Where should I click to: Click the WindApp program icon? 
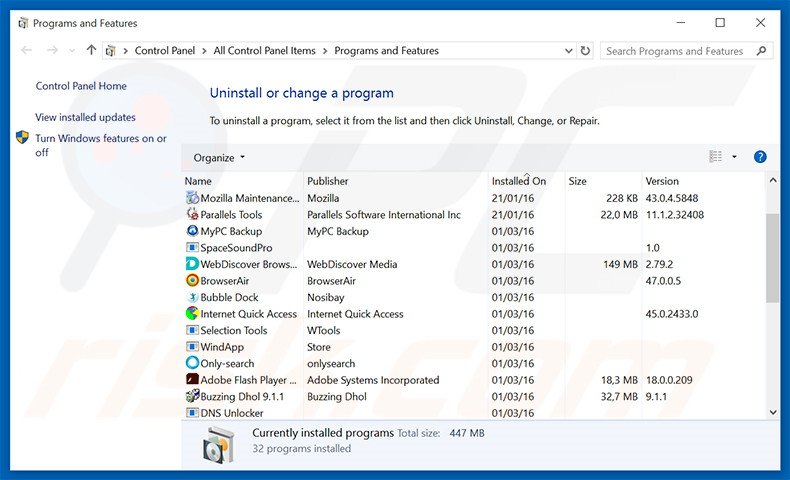tap(192, 347)
